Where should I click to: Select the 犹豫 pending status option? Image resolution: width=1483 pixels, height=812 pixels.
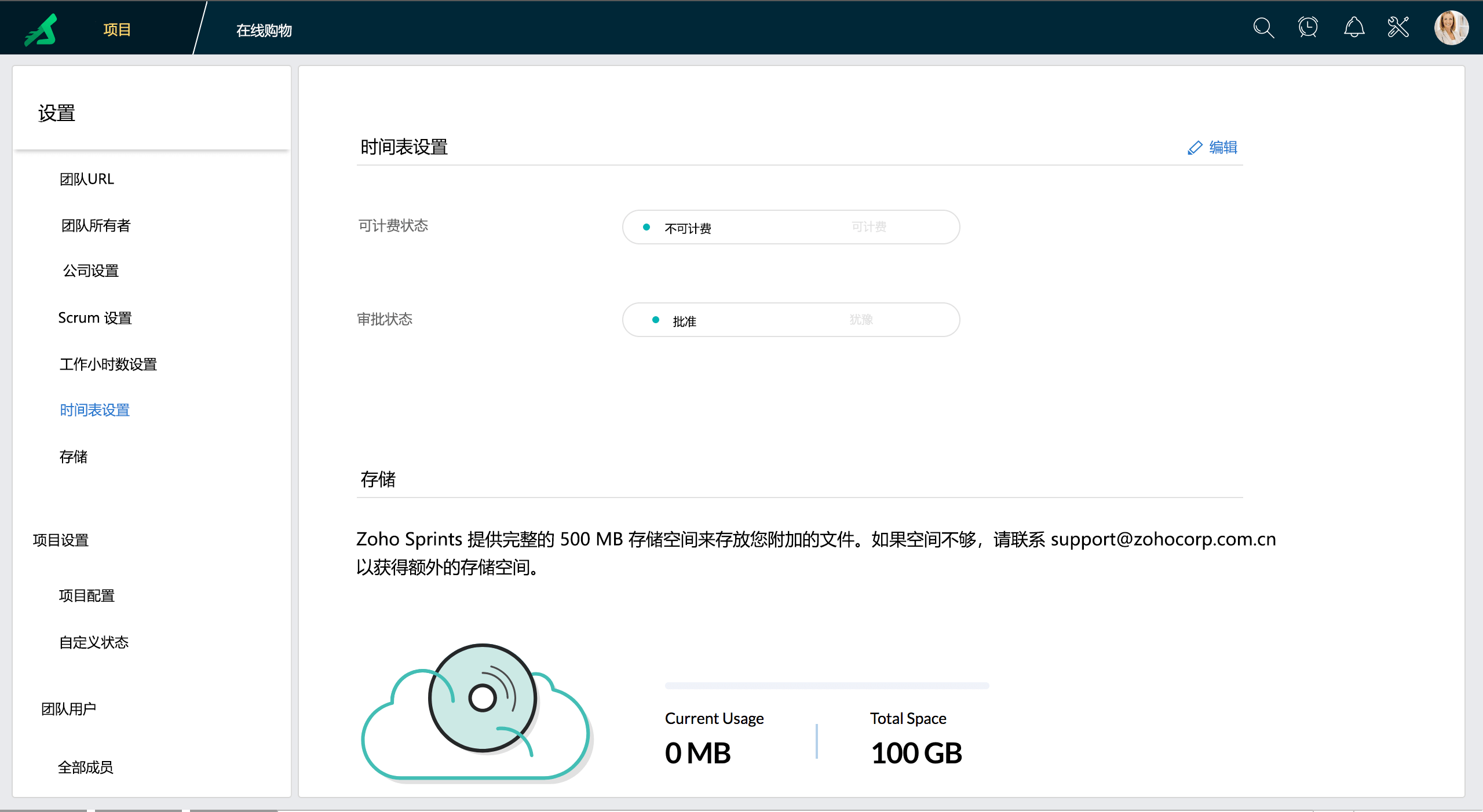pos(861,320)
